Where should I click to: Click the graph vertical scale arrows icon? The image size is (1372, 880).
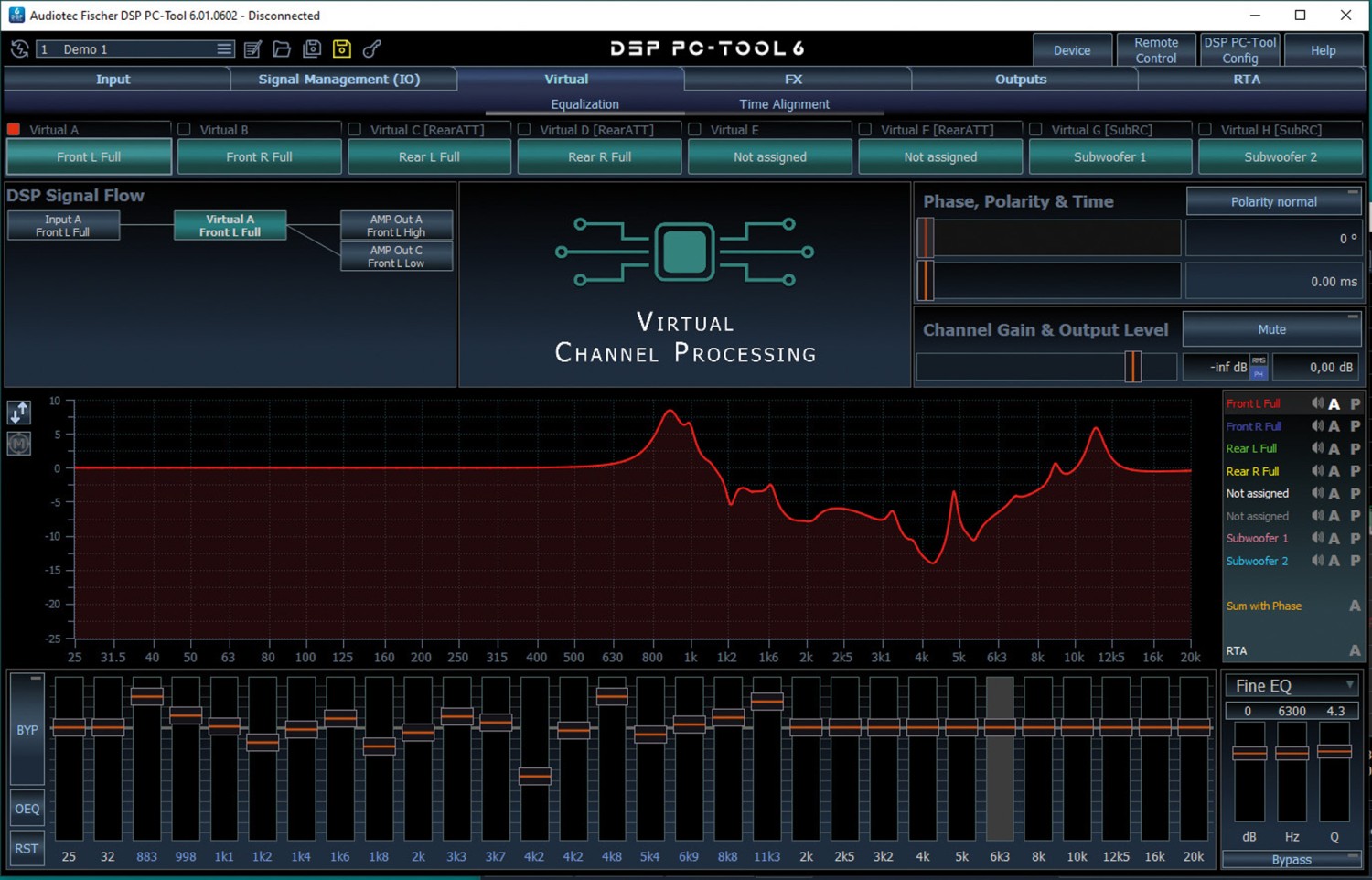(19, 413)
